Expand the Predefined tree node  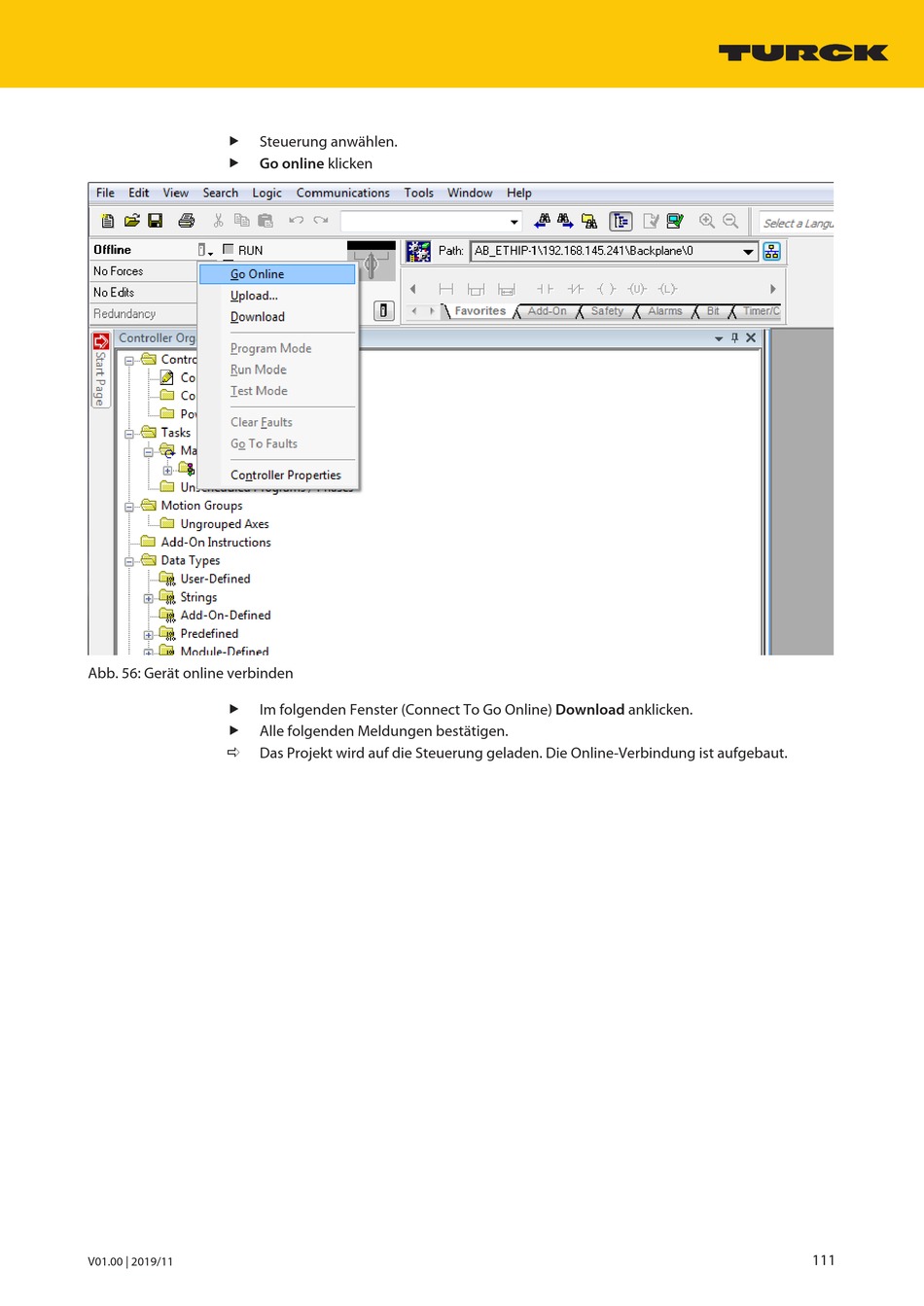coord(149,635)
